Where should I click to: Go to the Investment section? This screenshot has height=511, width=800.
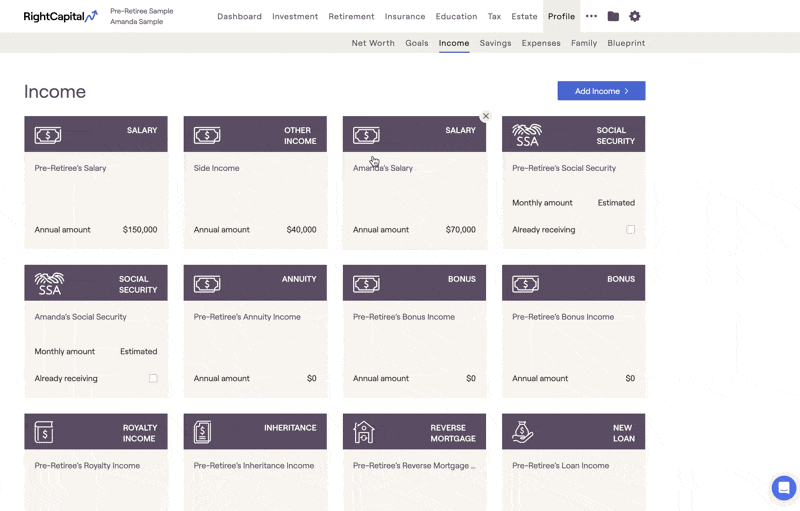(x=295, y=16)
